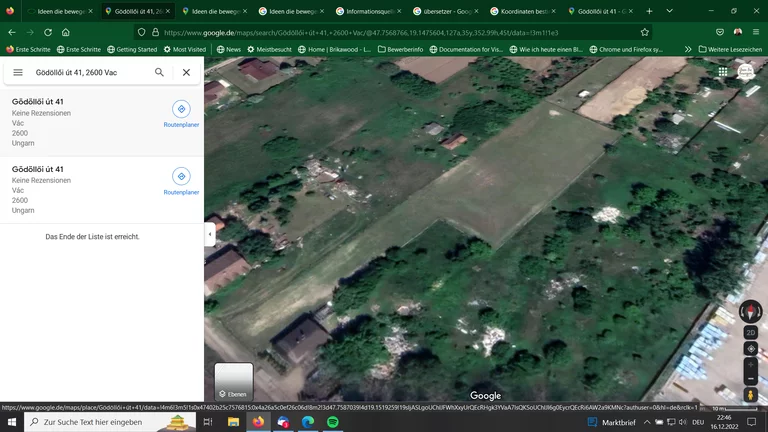This screenshot has width=768, height=432.
Task: Open Spotify from the taskbar
Action: click(333, 422)
